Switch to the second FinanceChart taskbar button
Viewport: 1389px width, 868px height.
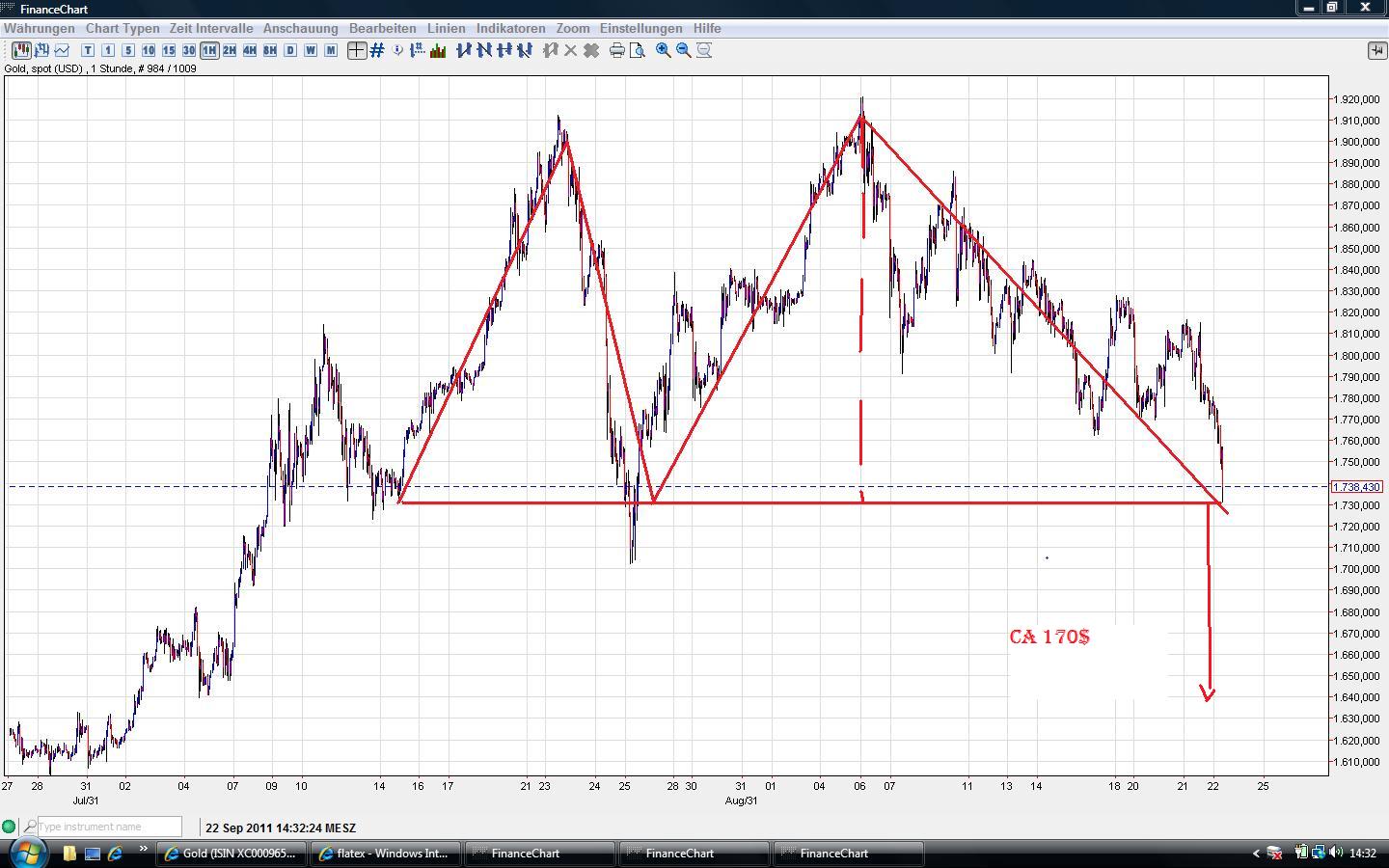pos(694,854)
